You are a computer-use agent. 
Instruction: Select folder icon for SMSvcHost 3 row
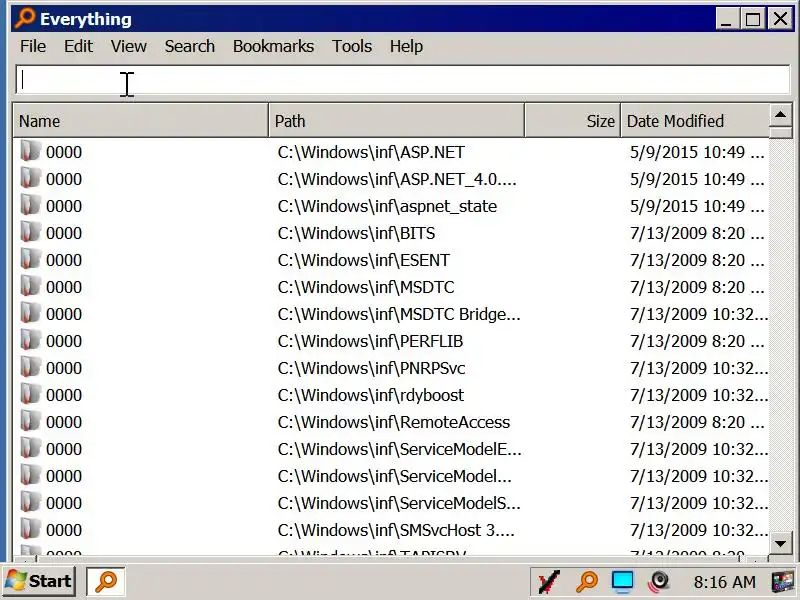30,530
